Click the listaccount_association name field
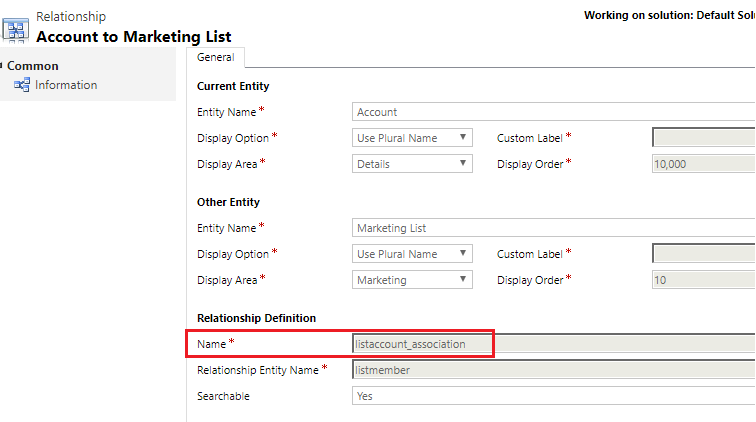The width and height of the screenshot is (756, 422). click(554, 343)
